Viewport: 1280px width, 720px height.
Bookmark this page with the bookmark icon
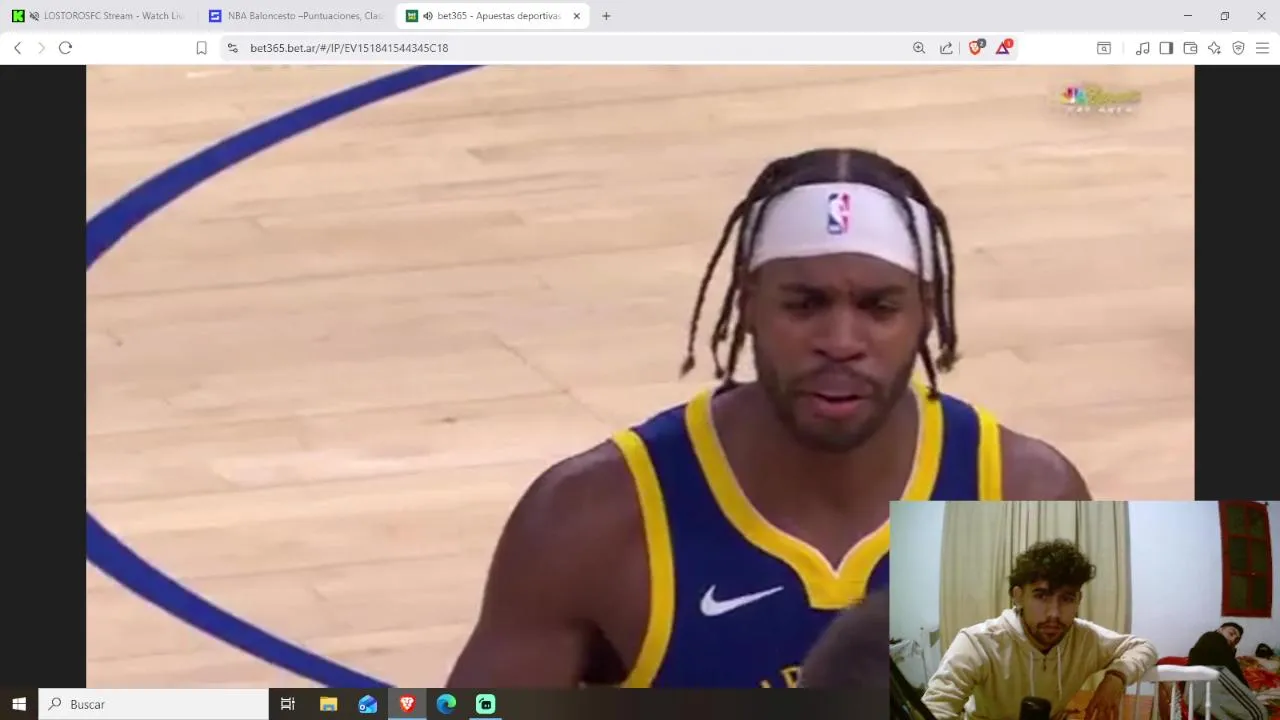click(x=202, y=48)
